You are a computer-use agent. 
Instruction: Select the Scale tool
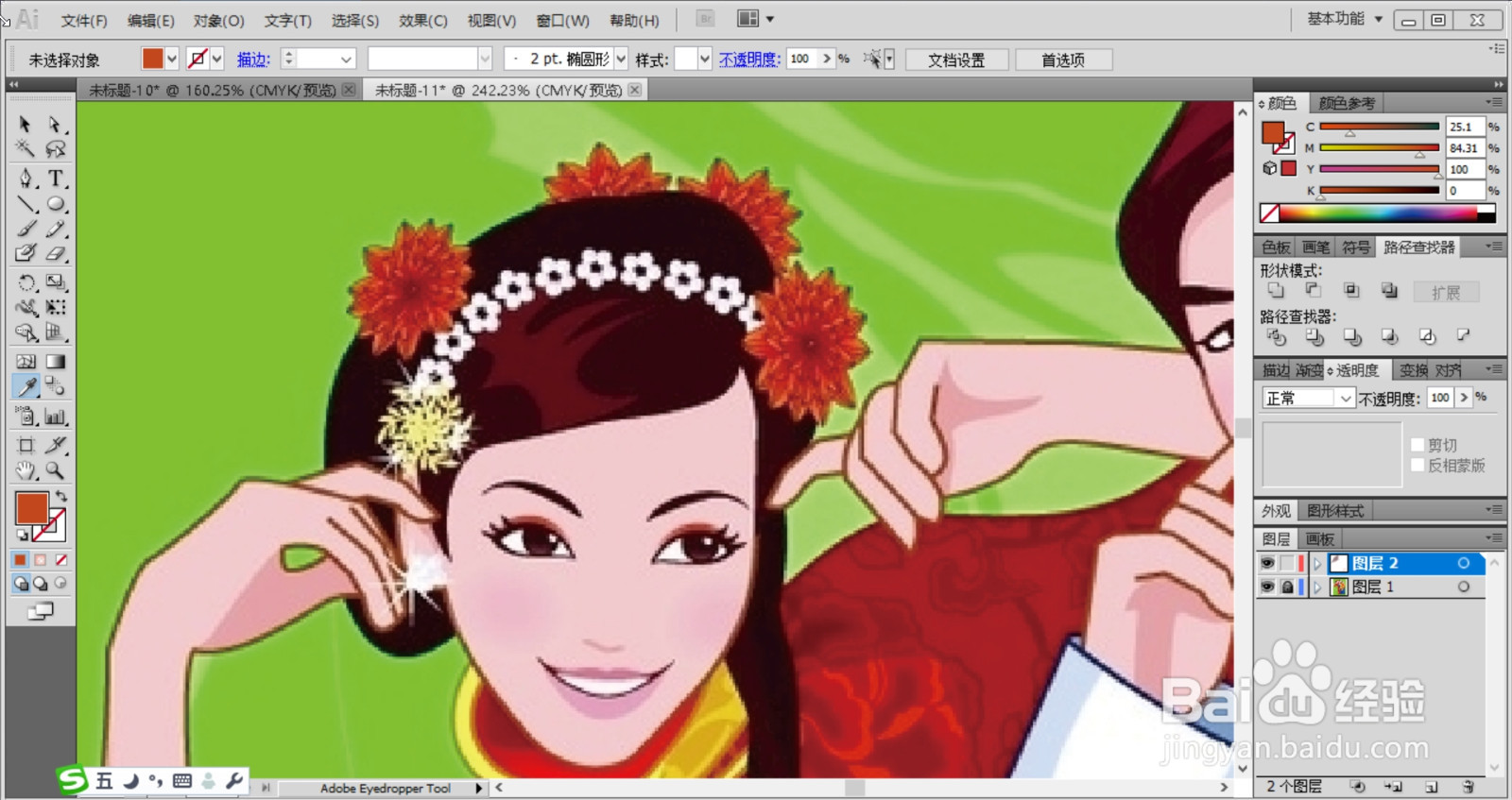coord(55,281)
